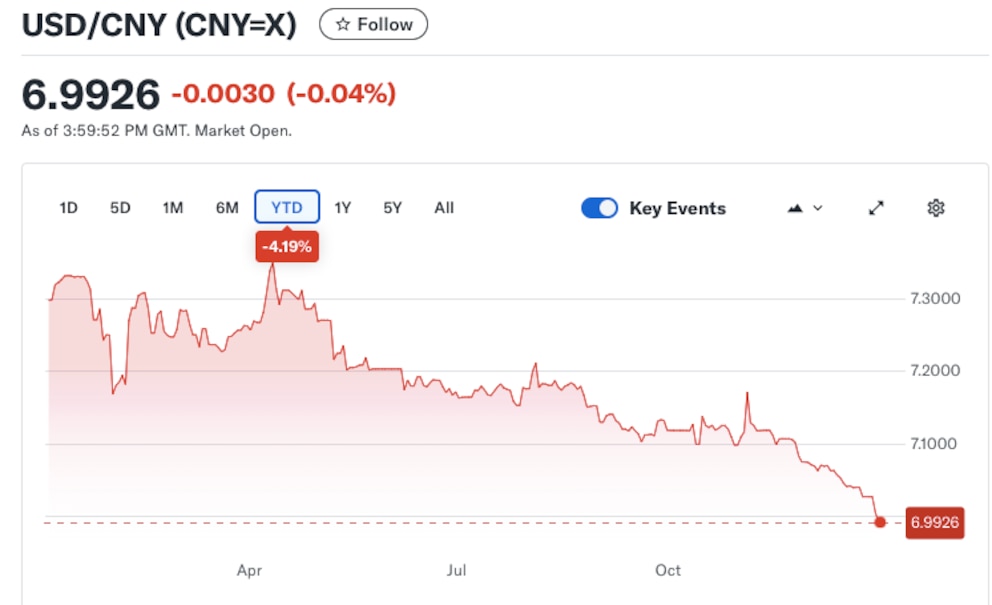Select the YTD time range
Viewport: 992px width, 605px height.
287,208
